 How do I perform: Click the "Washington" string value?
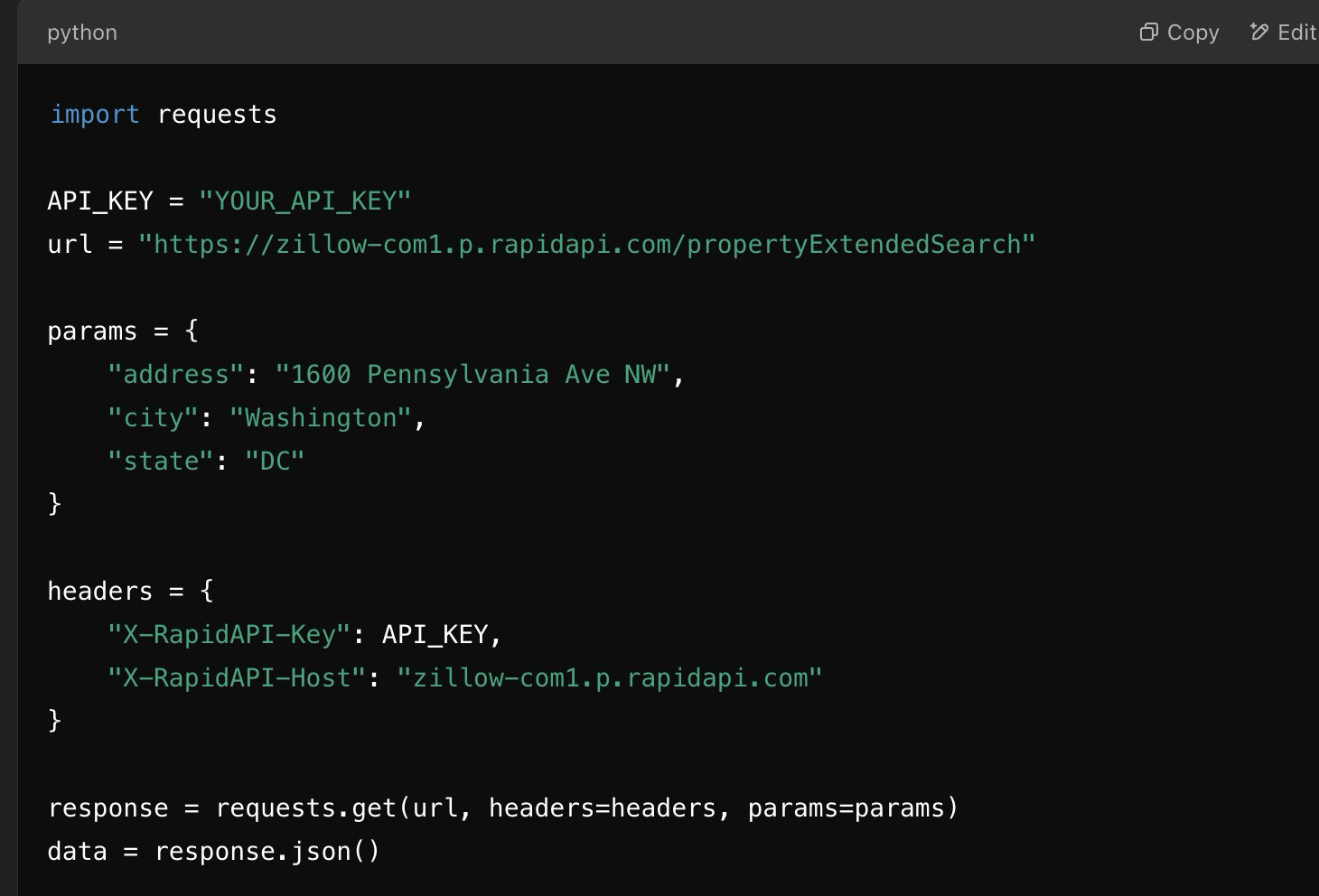click(x=321, y=417)
